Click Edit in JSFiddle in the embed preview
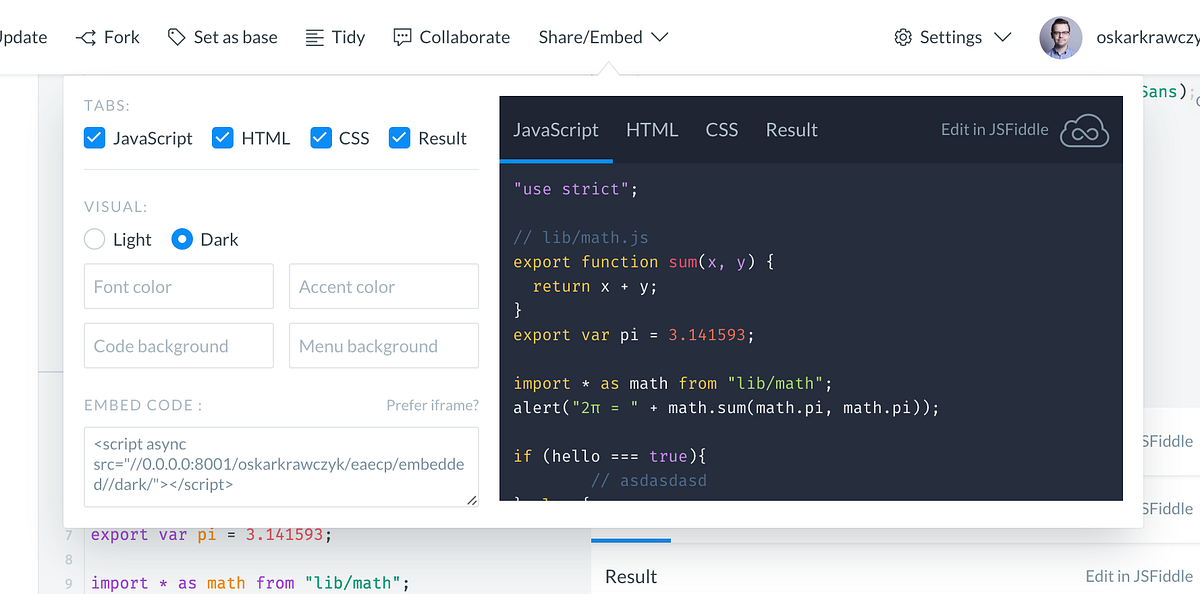1200x594 pixels. (992, 129)
